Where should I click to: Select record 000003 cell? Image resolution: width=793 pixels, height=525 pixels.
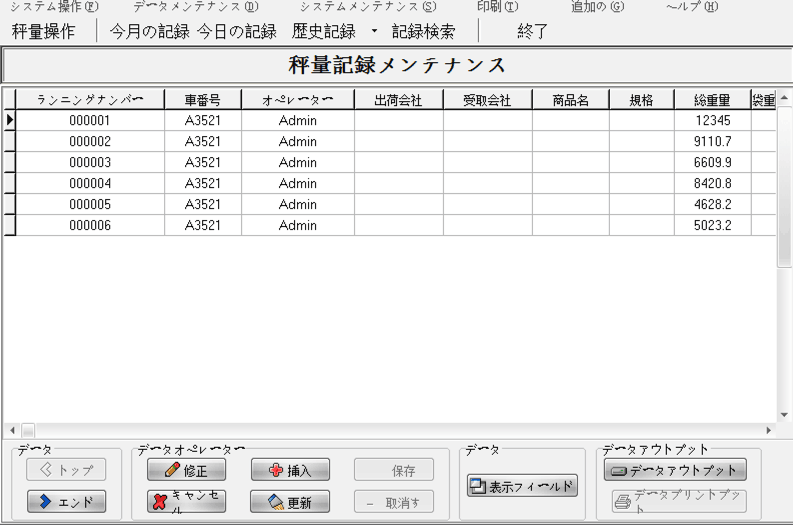[x=90, y=162]
